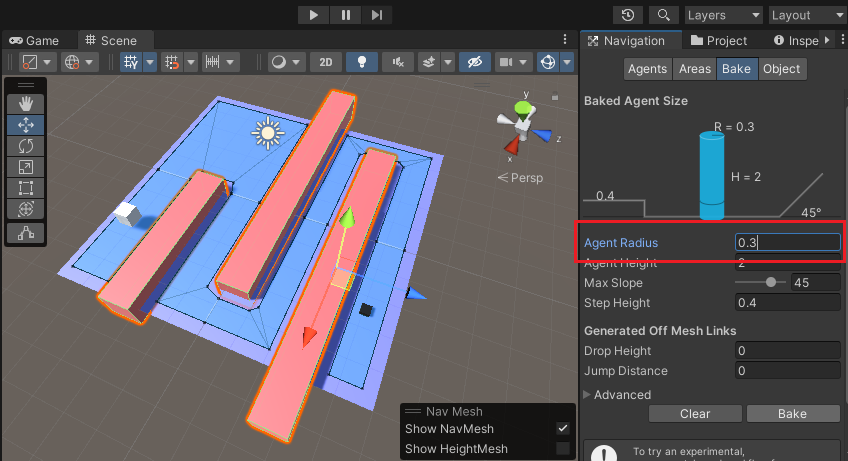Click the shaded sphere debug draw mode icon
This screenshot has height=461, width=848.
click(x=279, y=62)
